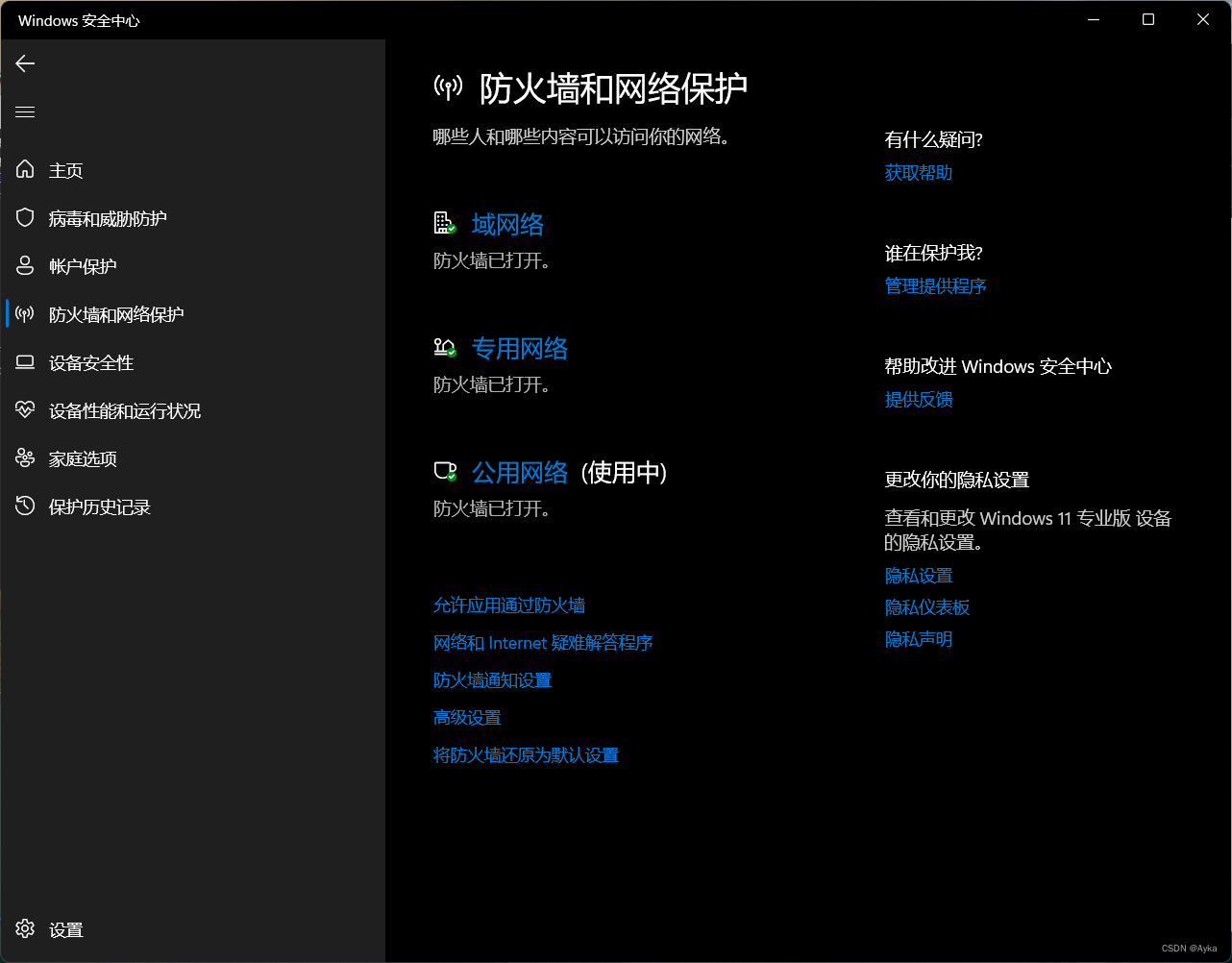
Task: Click 防火墙已打开。 under 公用网络
Action: tap(492, 509)
